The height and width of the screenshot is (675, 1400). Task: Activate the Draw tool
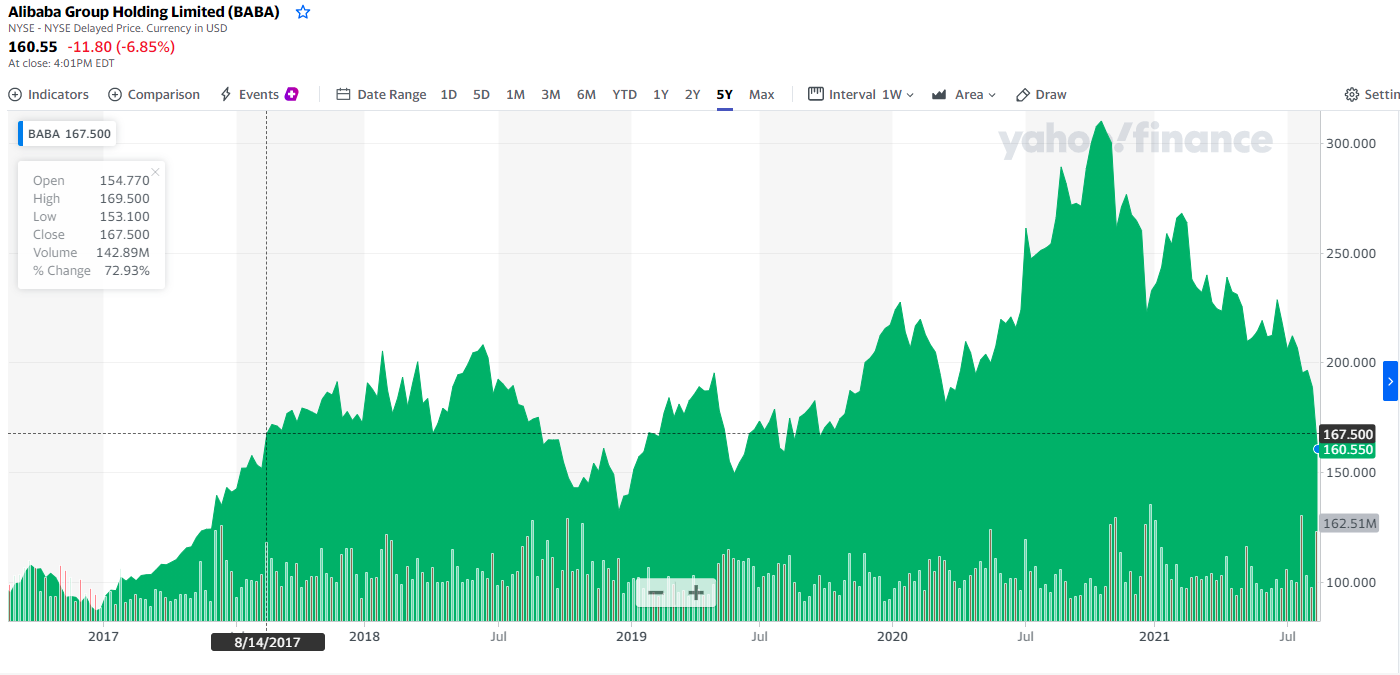coord(1041,94)
